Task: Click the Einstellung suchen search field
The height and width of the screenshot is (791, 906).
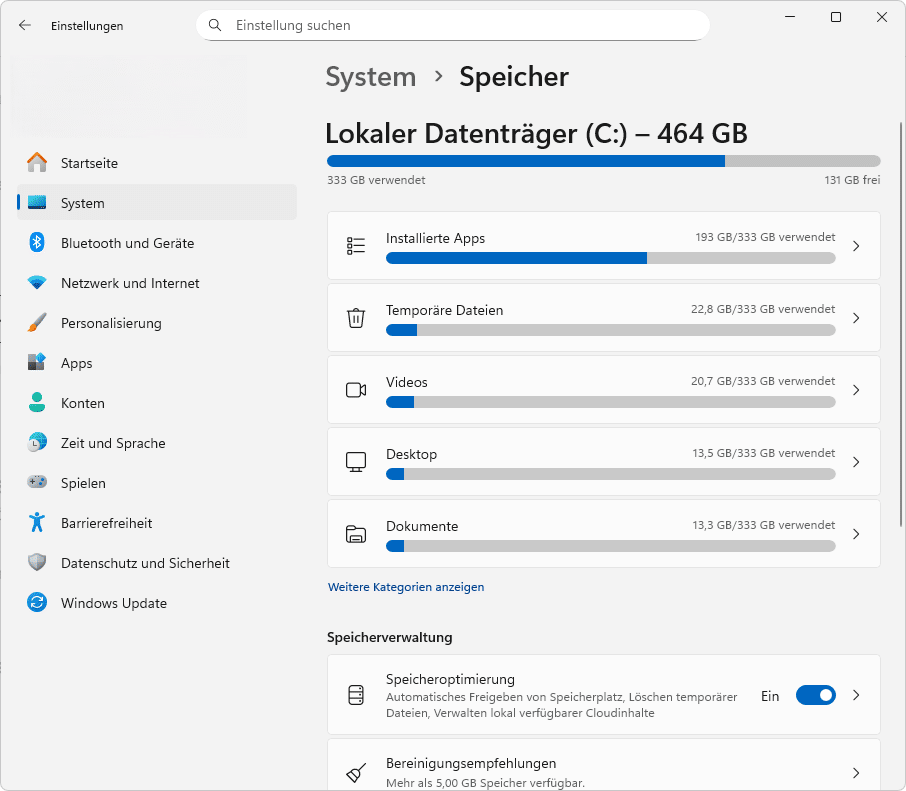Action: (453, 25)
